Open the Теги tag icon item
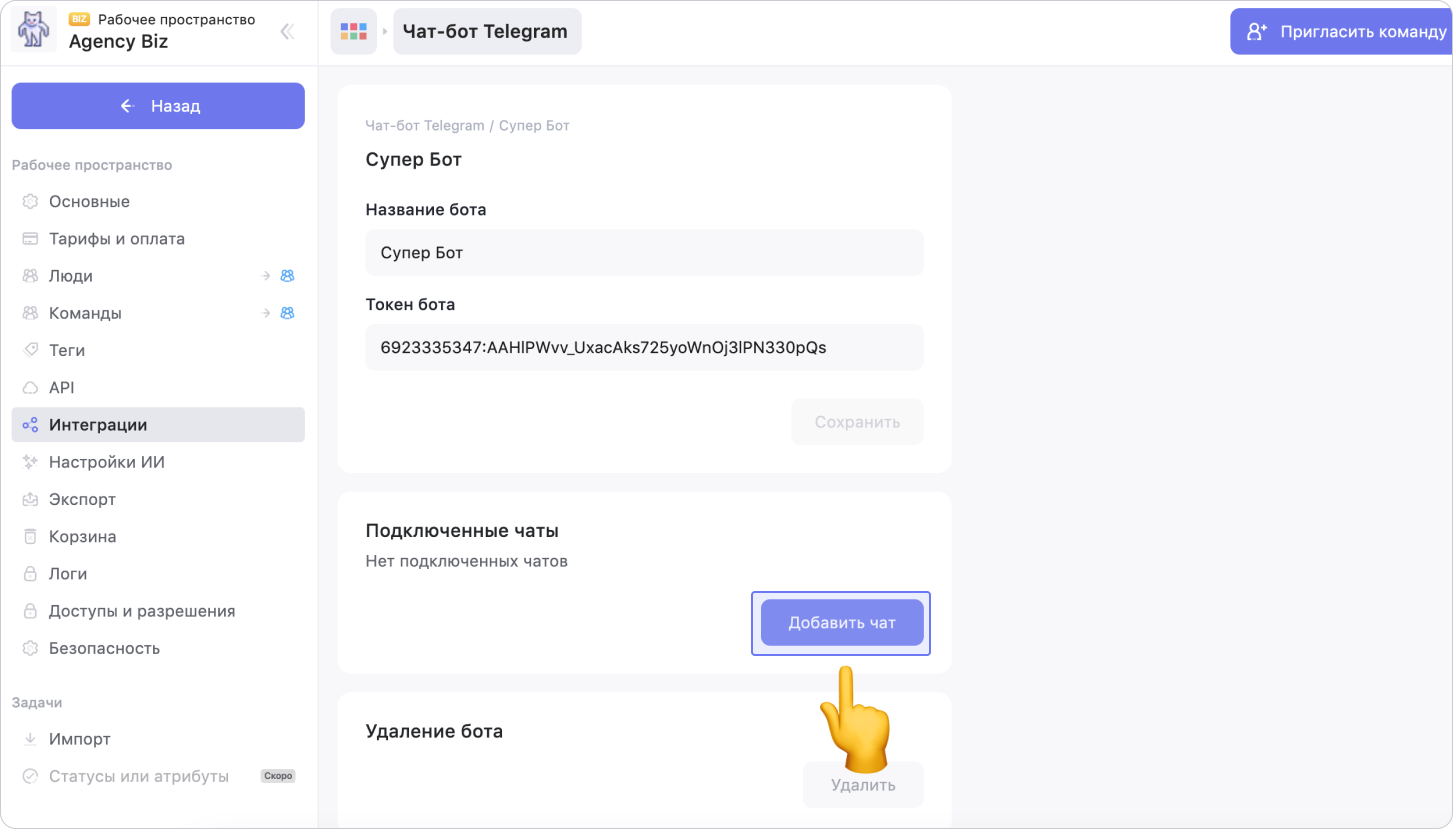 [30, 350]
